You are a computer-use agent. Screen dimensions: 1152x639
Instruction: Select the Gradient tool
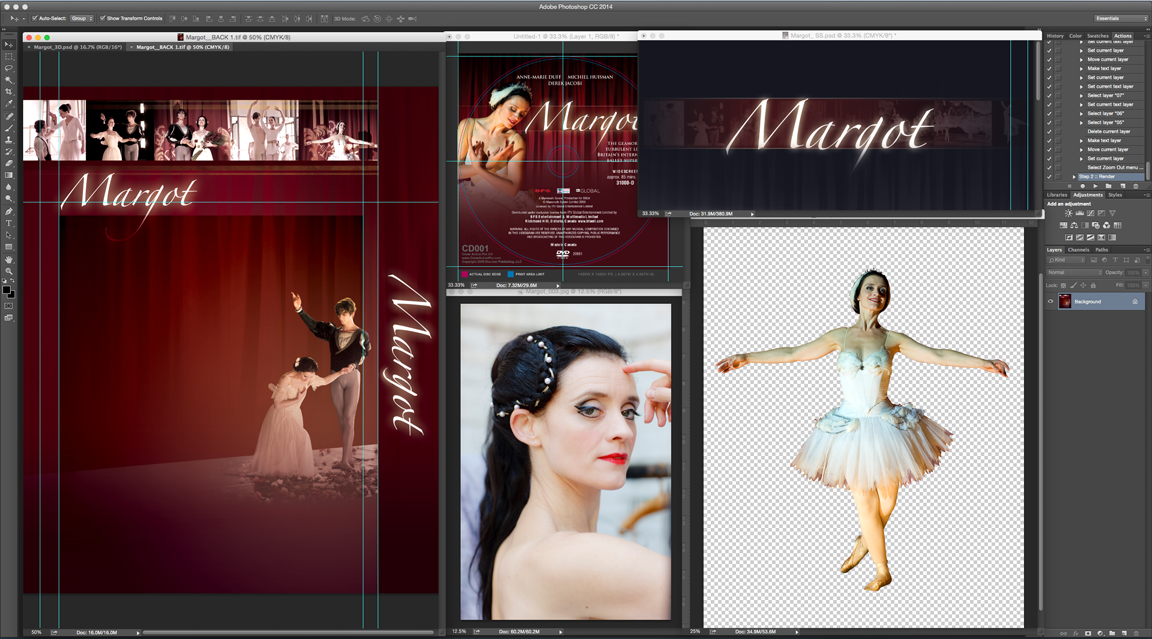(9, 175)
